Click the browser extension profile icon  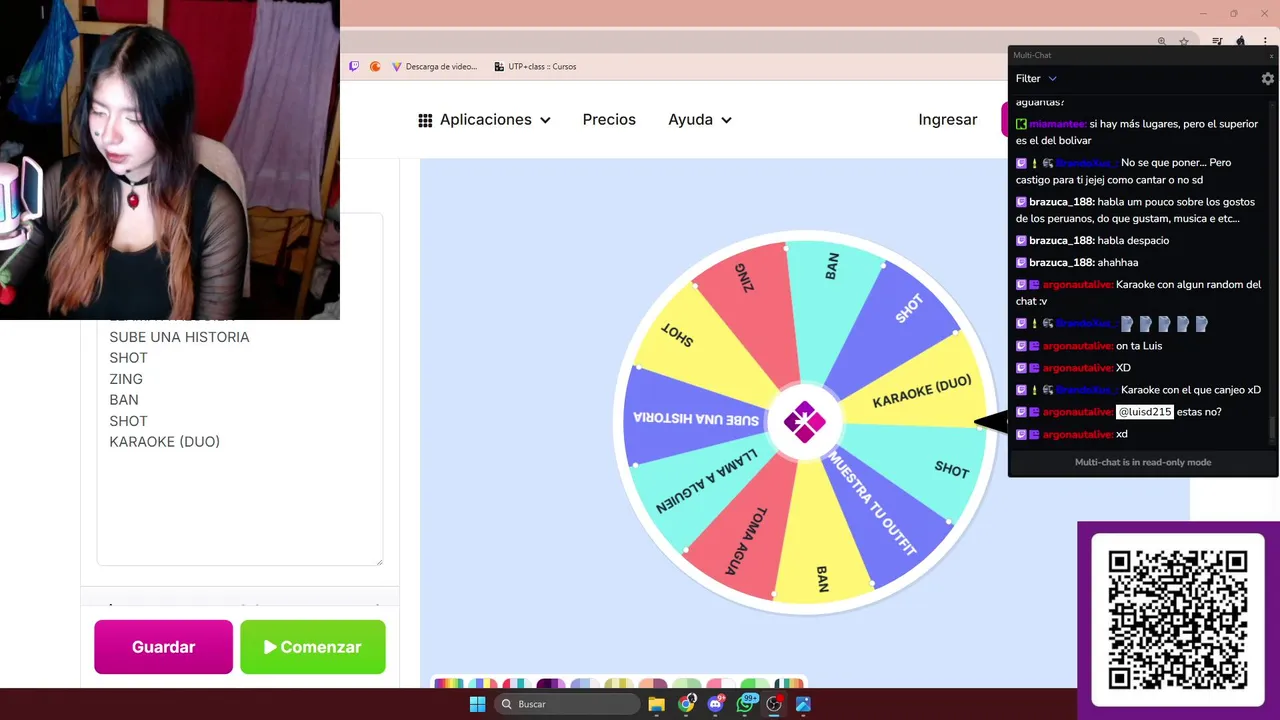pos(1240,41)
